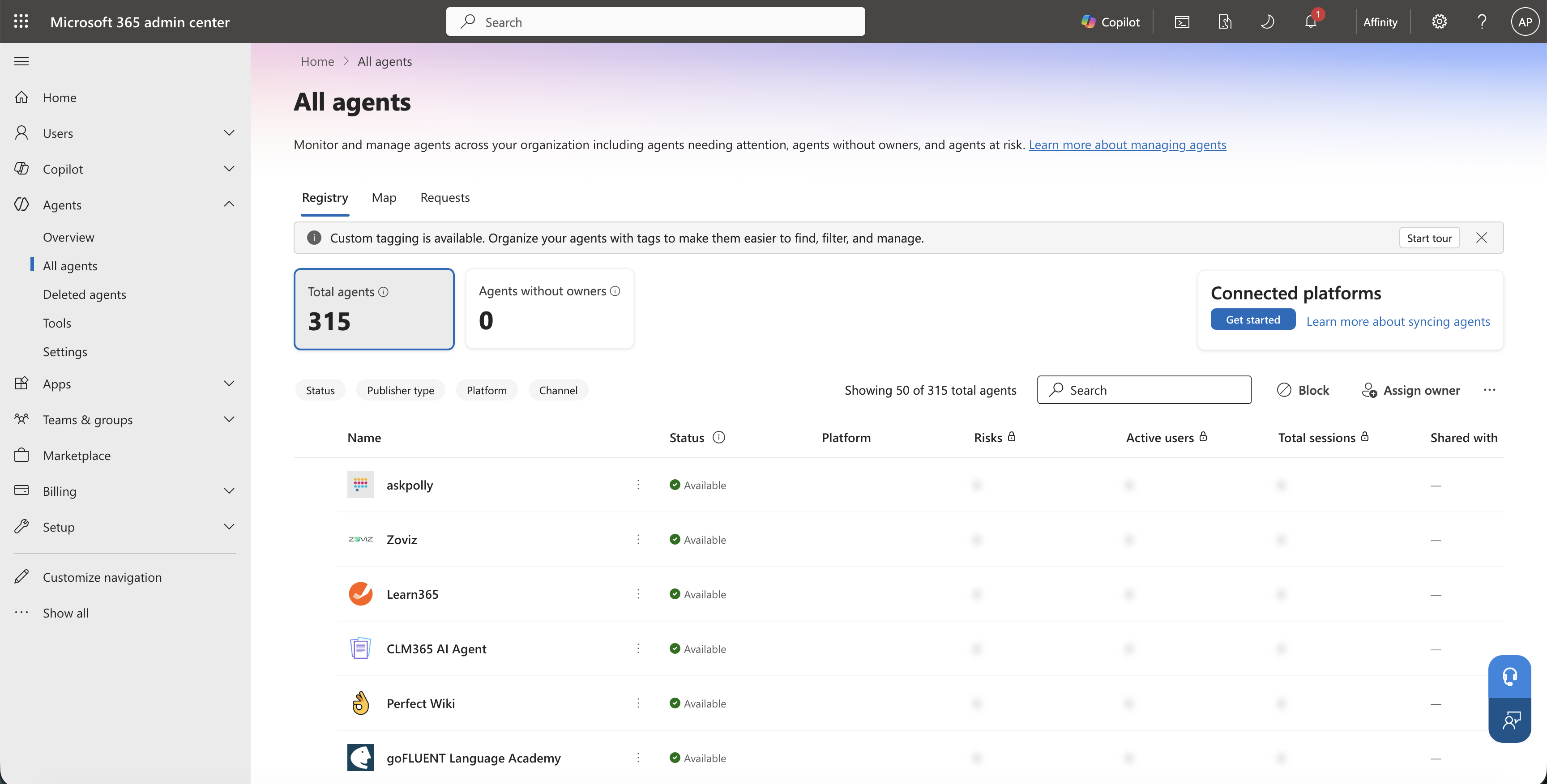Open the AP account avatar menu
1547x784 pixels.
point(1525,21)
